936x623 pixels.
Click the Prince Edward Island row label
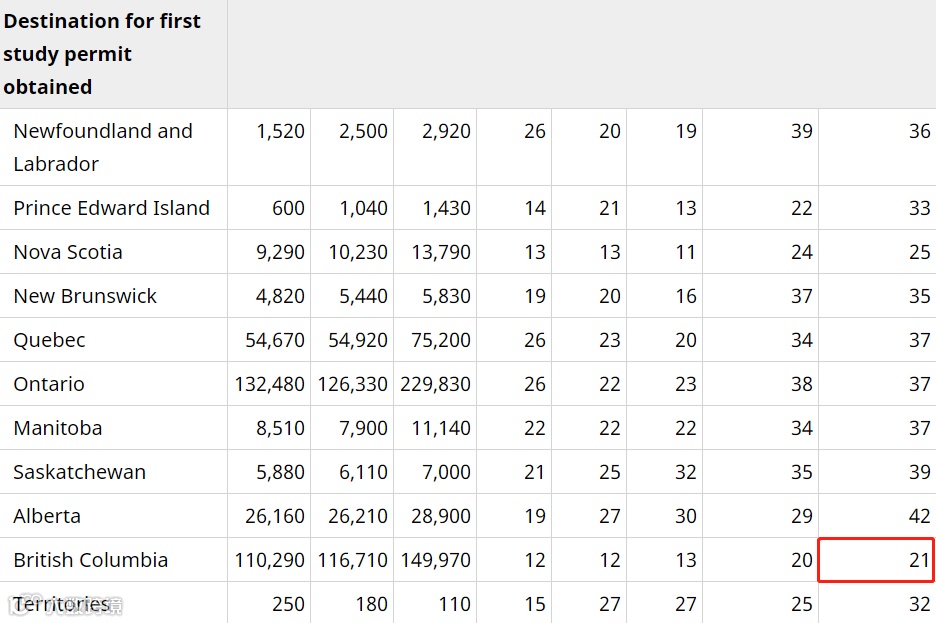(x=111, y=208)
